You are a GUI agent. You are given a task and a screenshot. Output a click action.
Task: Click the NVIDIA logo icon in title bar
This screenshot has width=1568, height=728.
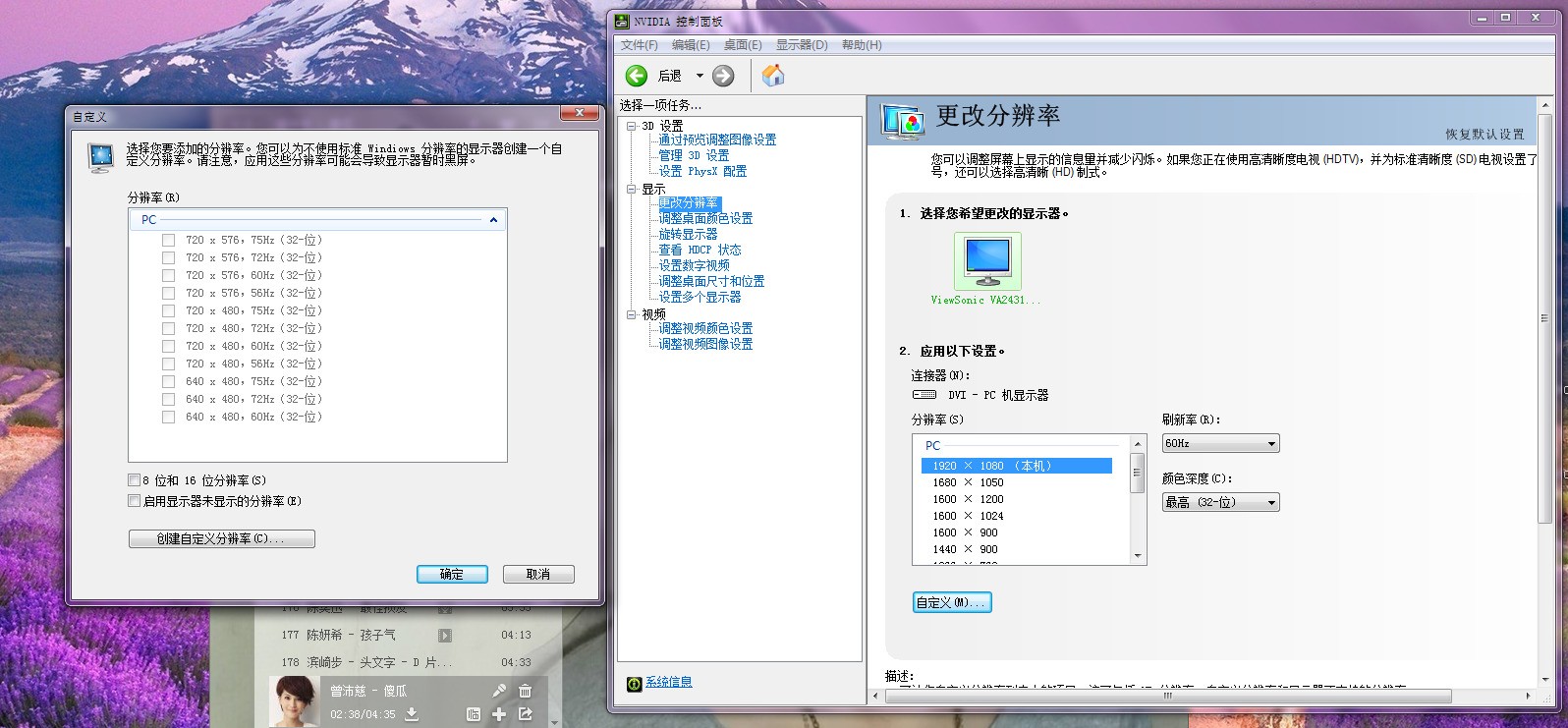[x=622, y=21]
